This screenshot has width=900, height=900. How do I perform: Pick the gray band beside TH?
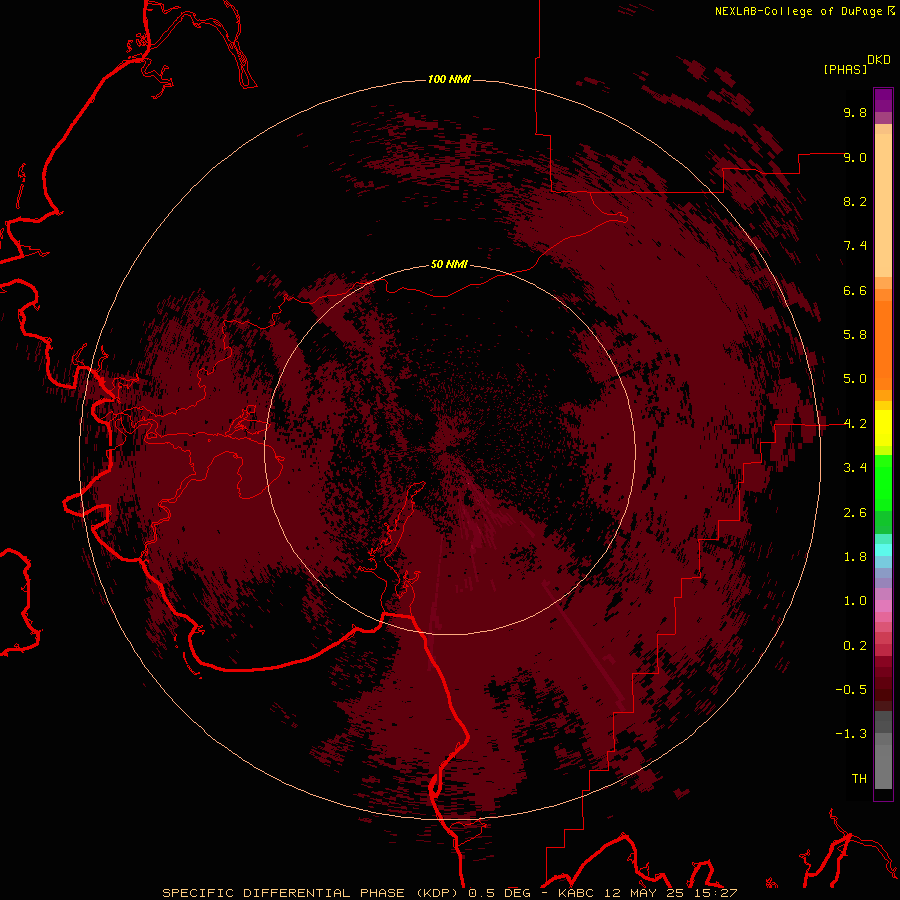coord(883,766)
